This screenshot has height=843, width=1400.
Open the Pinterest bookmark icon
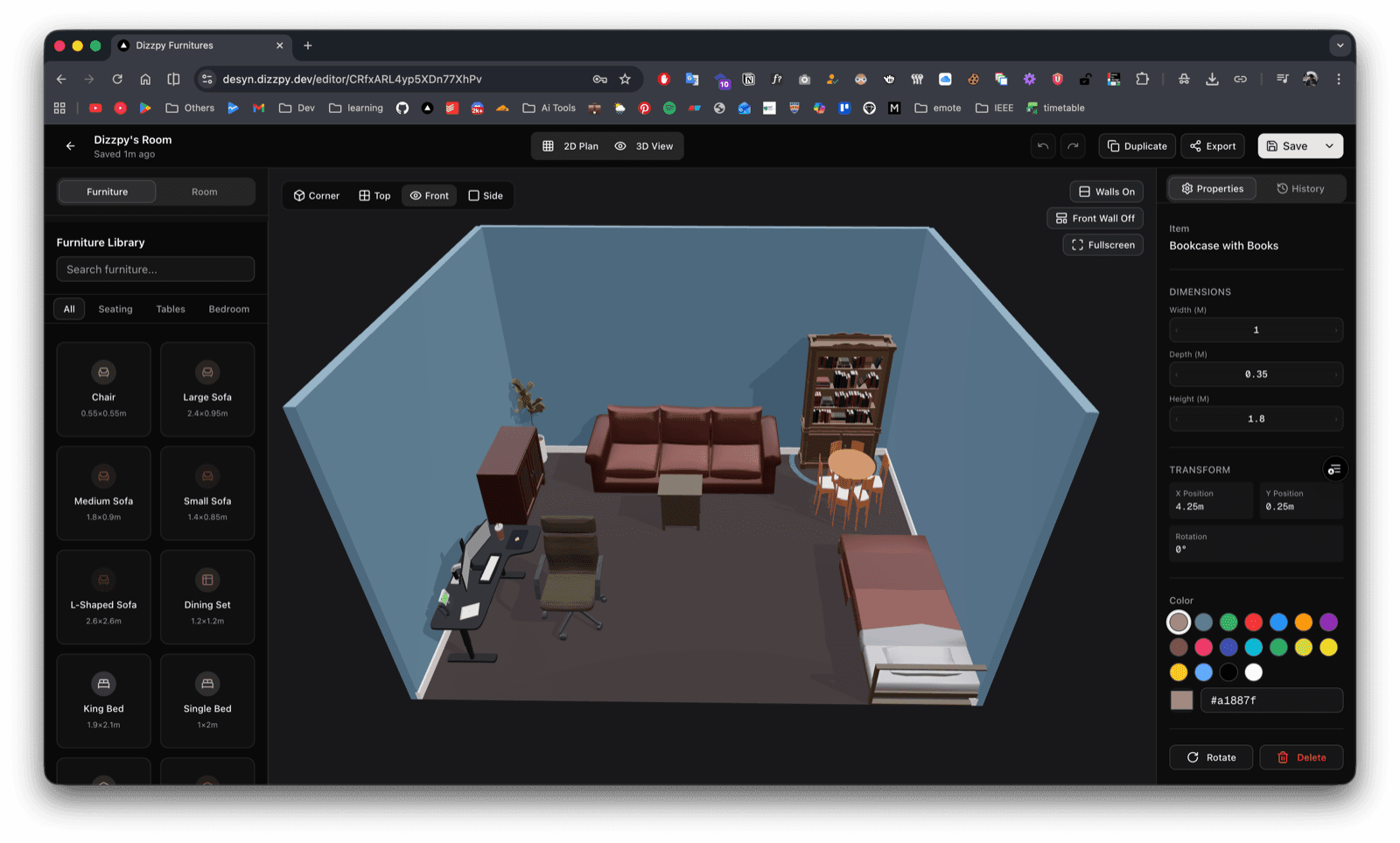tap(644, 108)
